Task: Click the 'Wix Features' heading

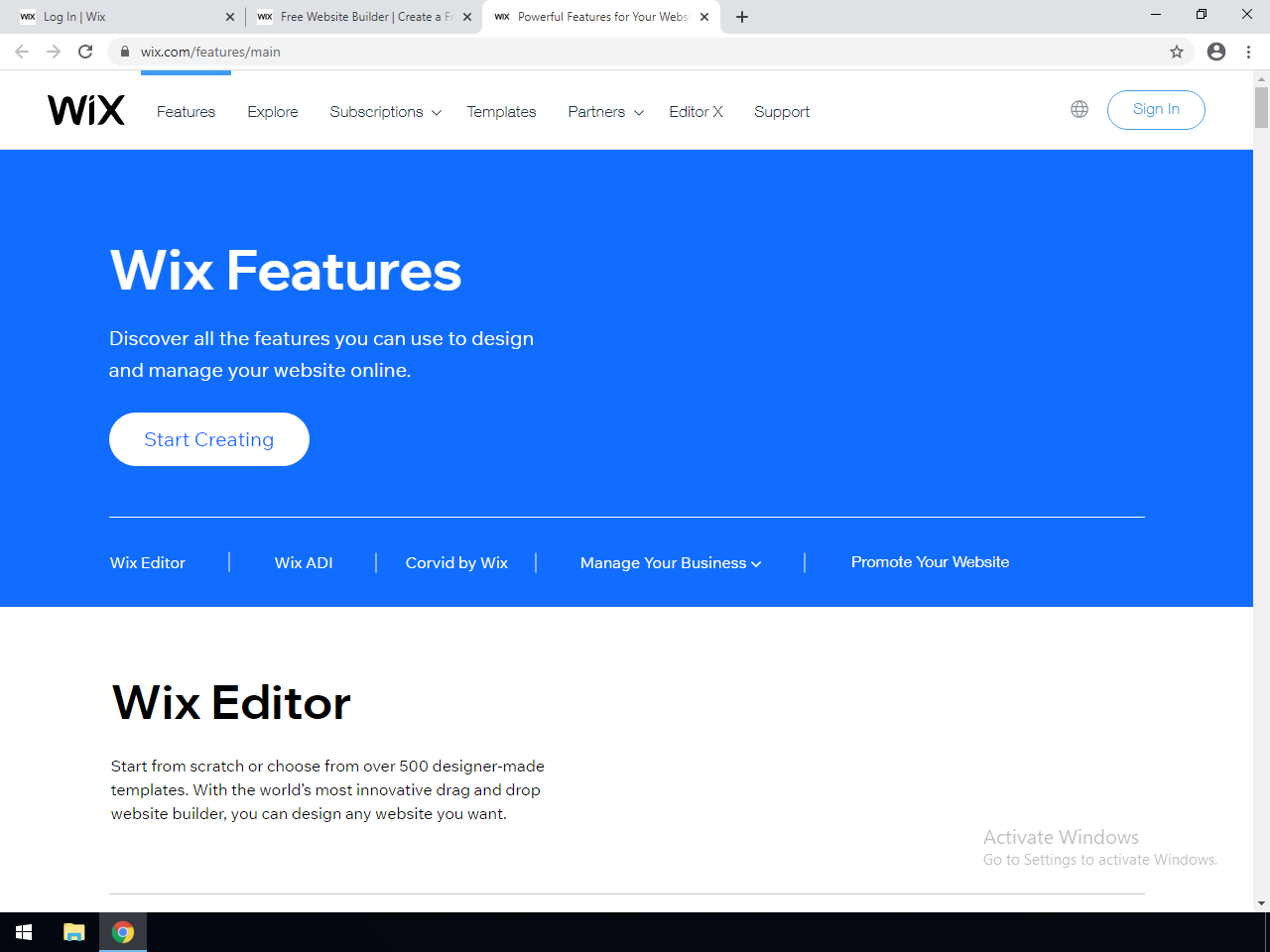Action: point(286,270)
